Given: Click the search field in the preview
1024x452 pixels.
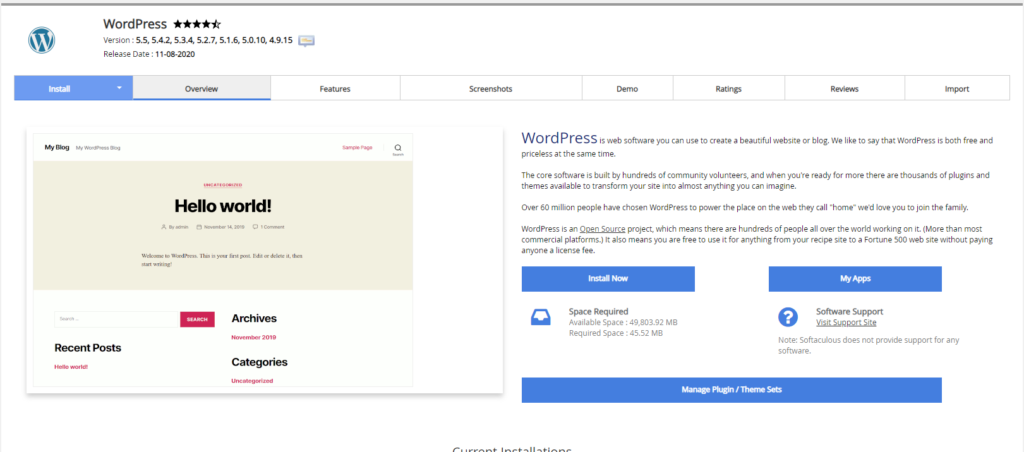Looking at the screenshot, I should pyautogui.click(x=117, y=319).
